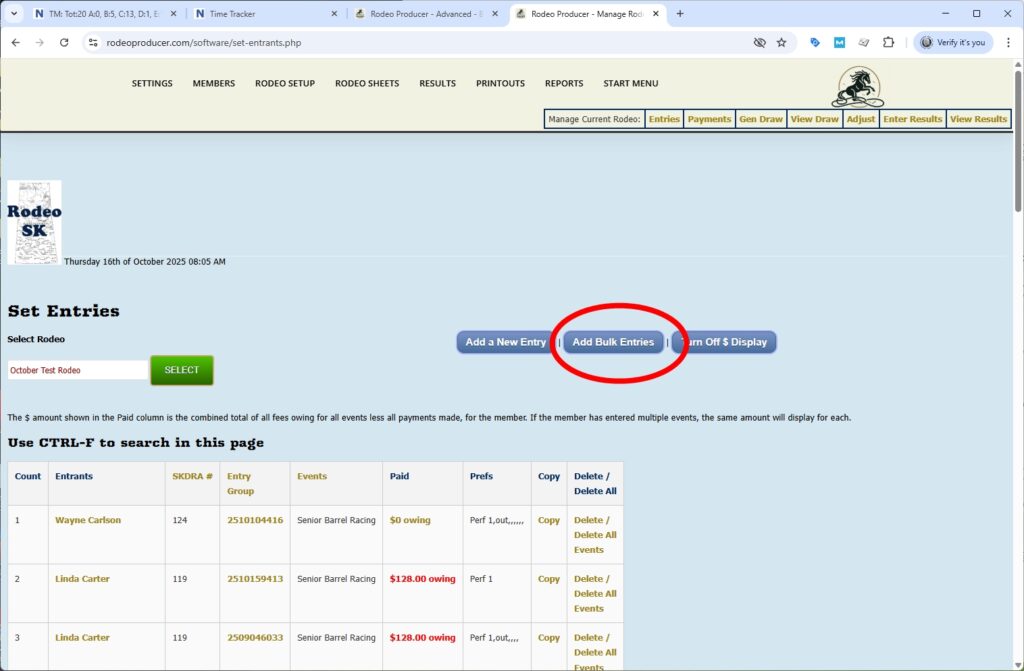Click the browser back arrow
The height and width of the screenshot is (671, 1024).
(17, 42)
